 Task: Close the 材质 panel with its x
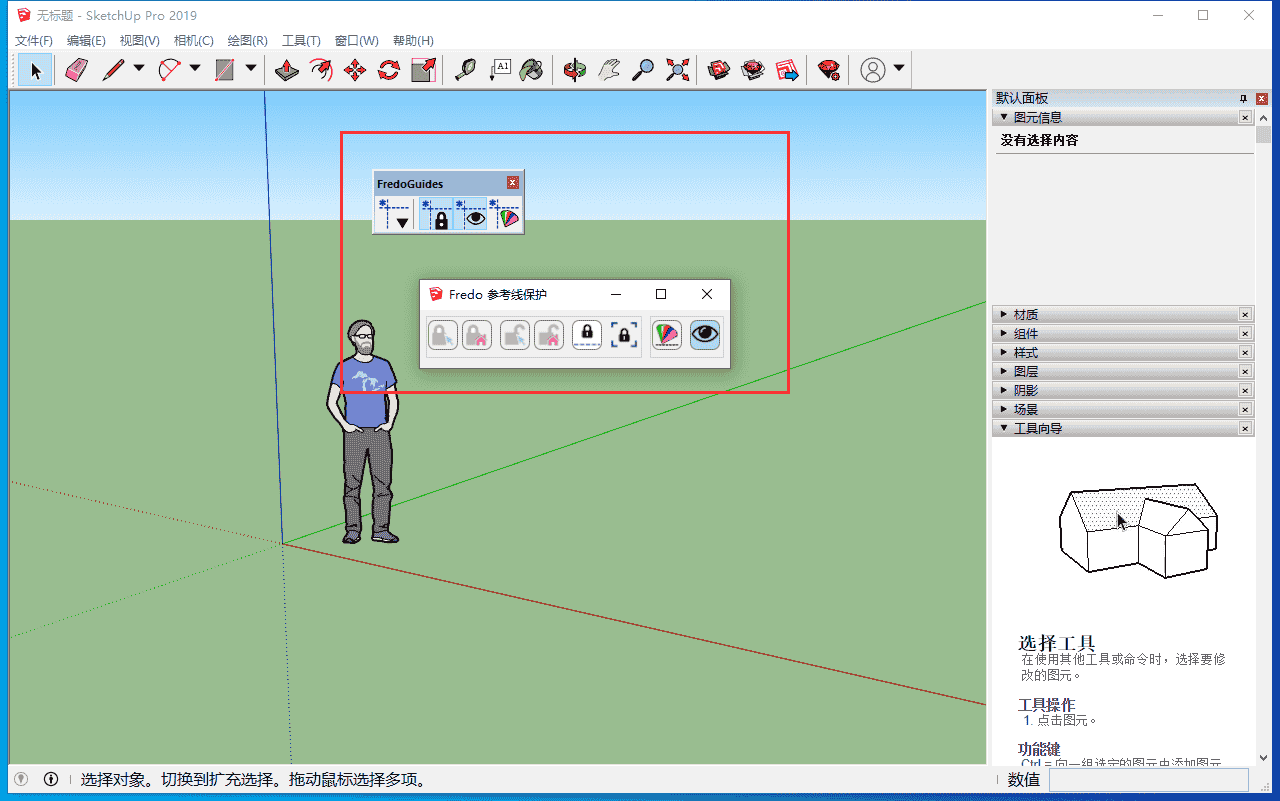(x=1245, y=315)
